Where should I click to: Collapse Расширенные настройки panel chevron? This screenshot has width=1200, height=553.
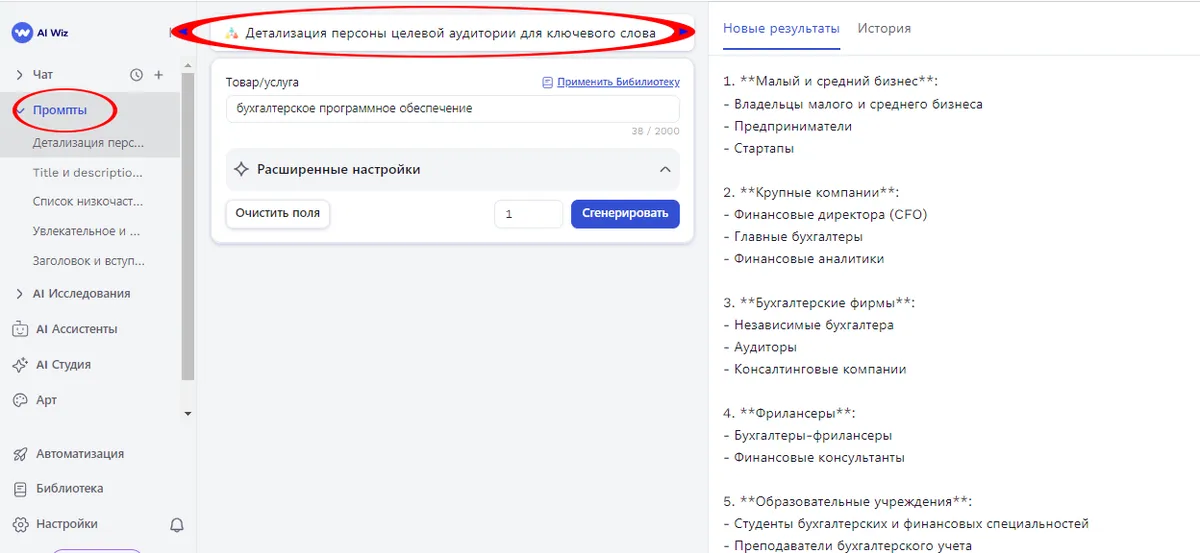point(665,170)
